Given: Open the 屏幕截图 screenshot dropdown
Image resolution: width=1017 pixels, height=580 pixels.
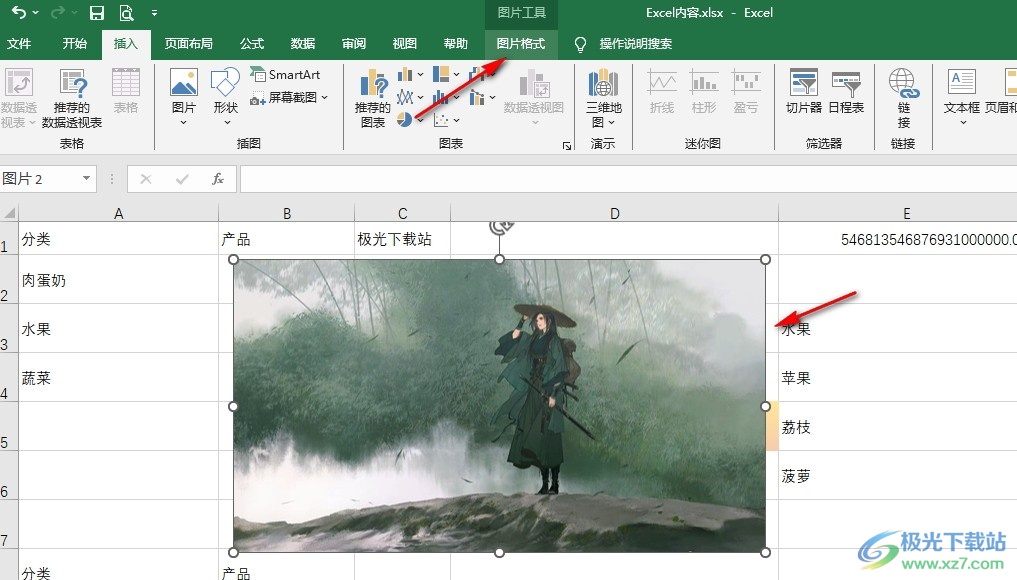Looking at the screenshot, I should pyautogui.click(x=289, y=97).
